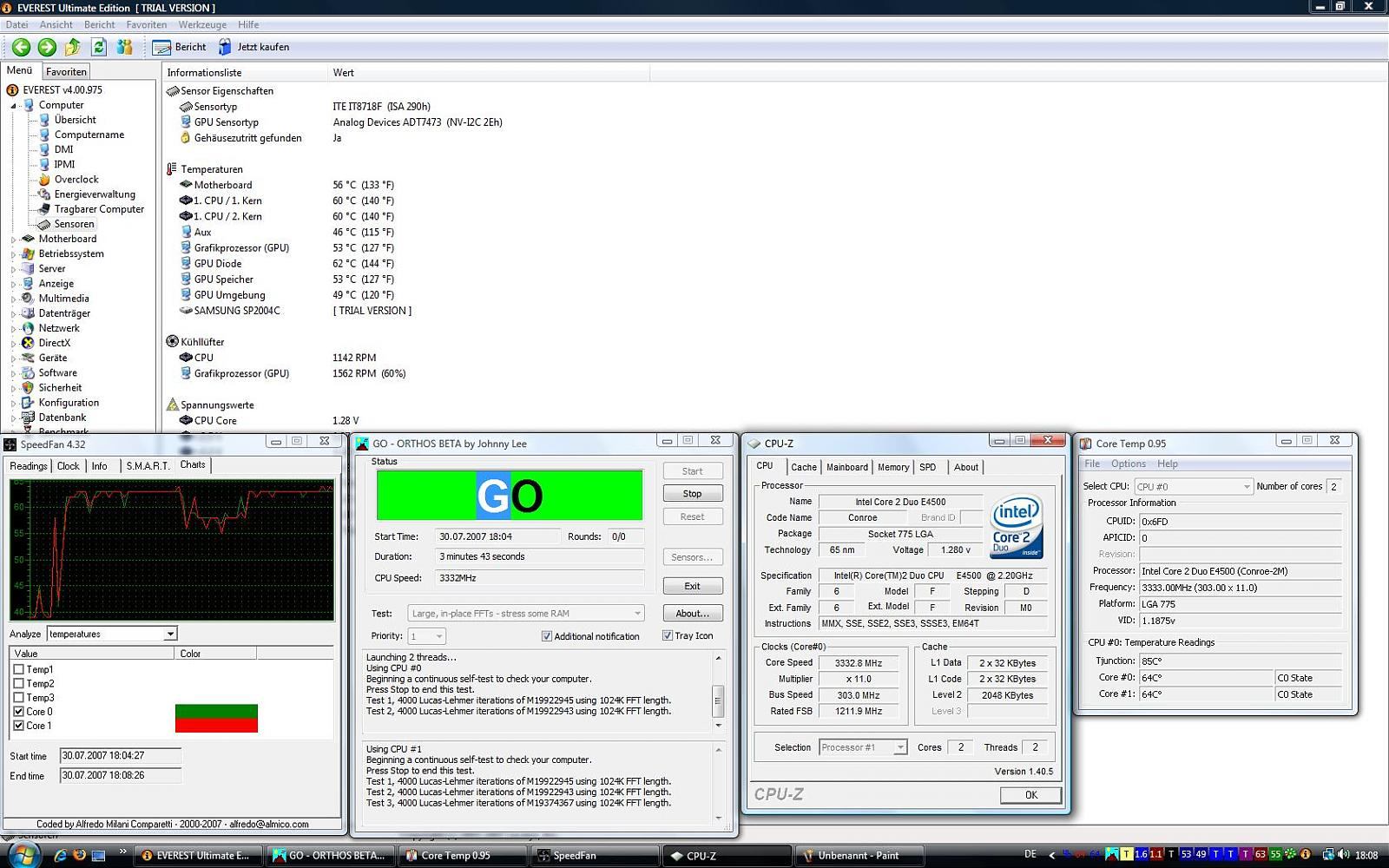Click Tragbarer Computer laptop icon
Viewport: 1389px width, 868px height.
pos(44,208)
